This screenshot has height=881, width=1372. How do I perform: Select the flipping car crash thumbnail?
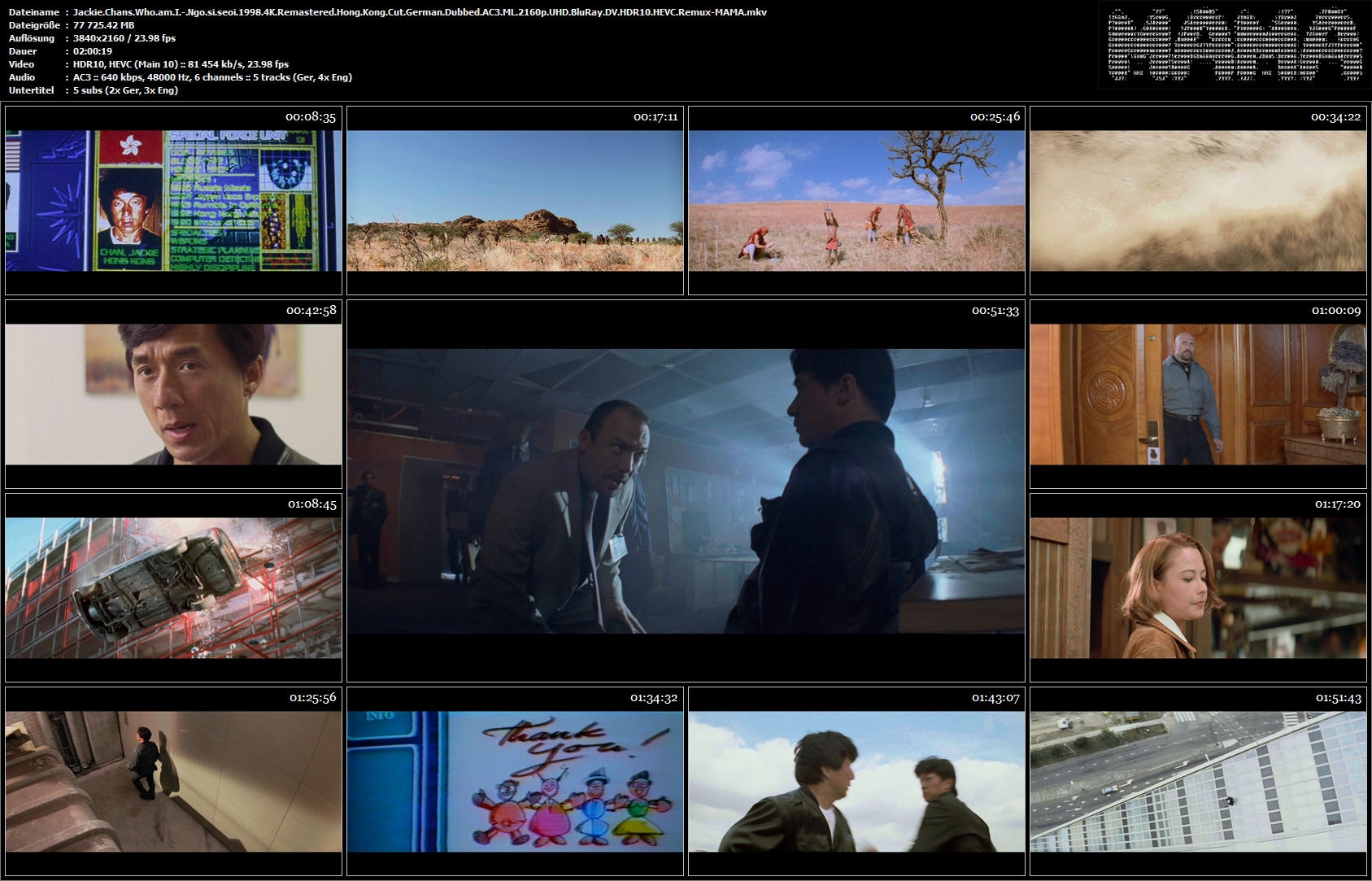pos(173,587)
